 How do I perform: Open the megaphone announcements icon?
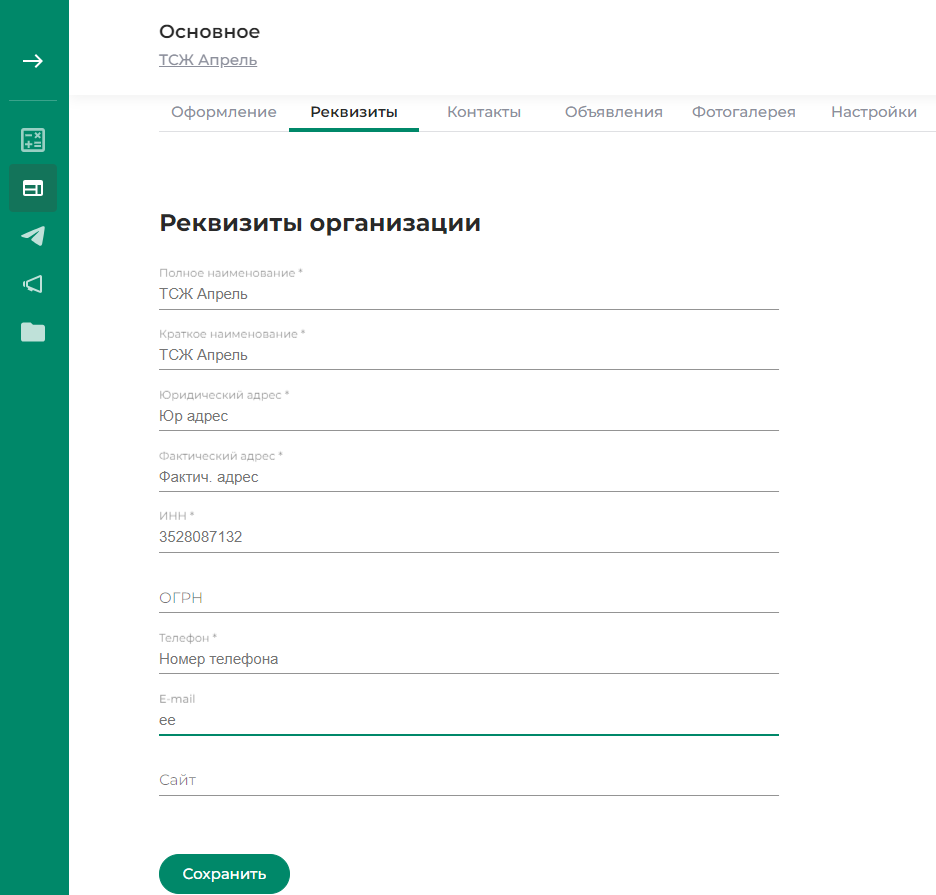[x=33, y=284]
